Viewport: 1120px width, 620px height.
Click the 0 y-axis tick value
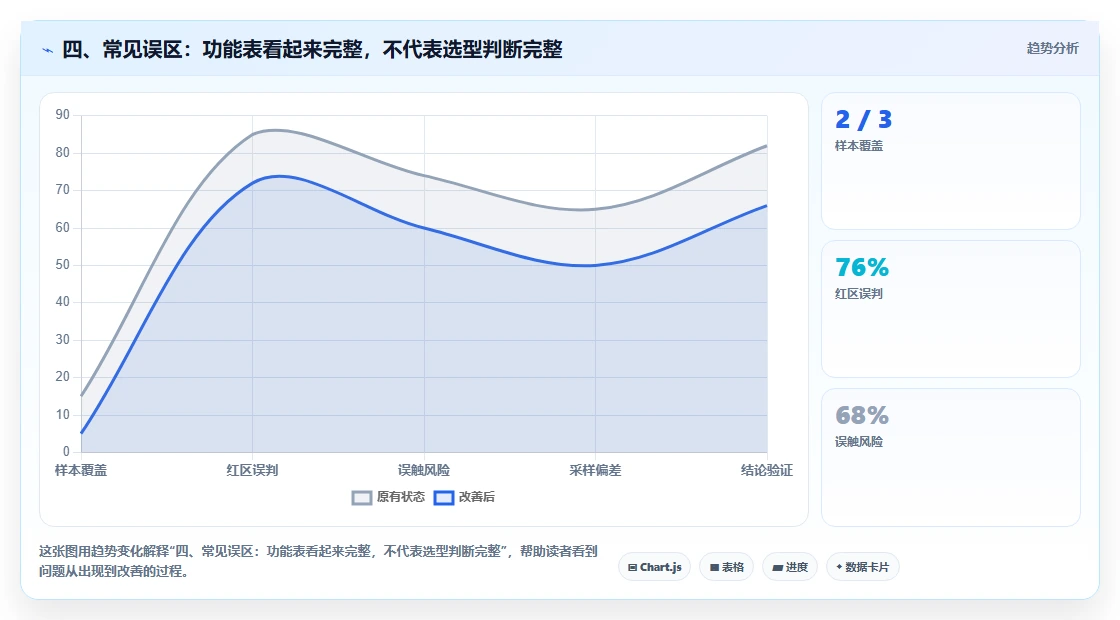point(66,451)
